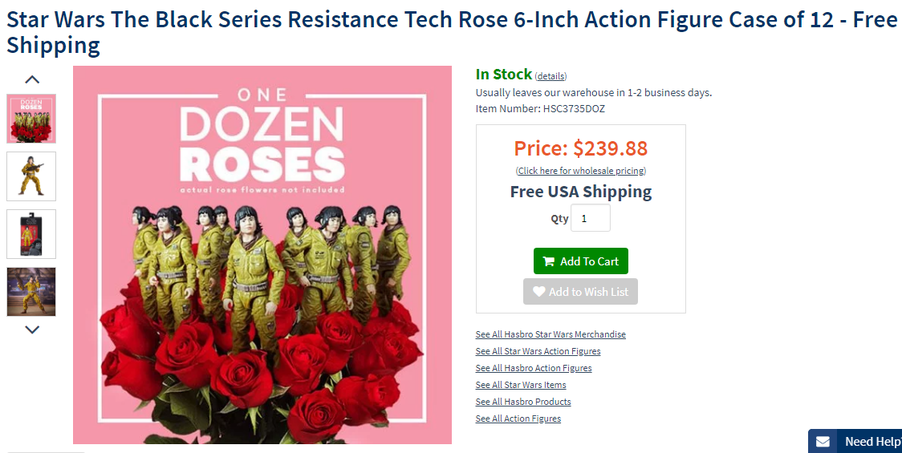Click the up chevron above thumbnails
This screenshot has width=902, height=453.
(32, 79)
